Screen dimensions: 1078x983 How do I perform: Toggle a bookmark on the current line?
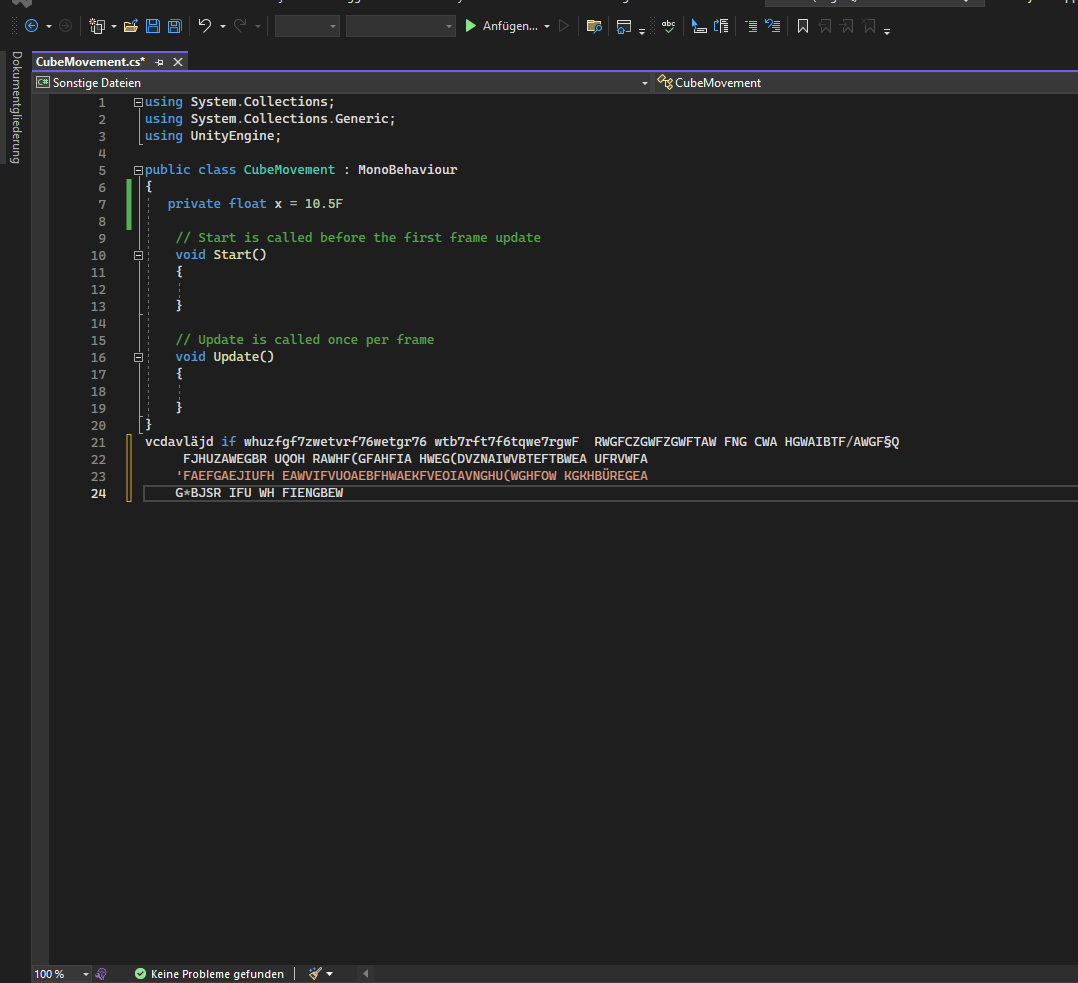pos(803,26)
